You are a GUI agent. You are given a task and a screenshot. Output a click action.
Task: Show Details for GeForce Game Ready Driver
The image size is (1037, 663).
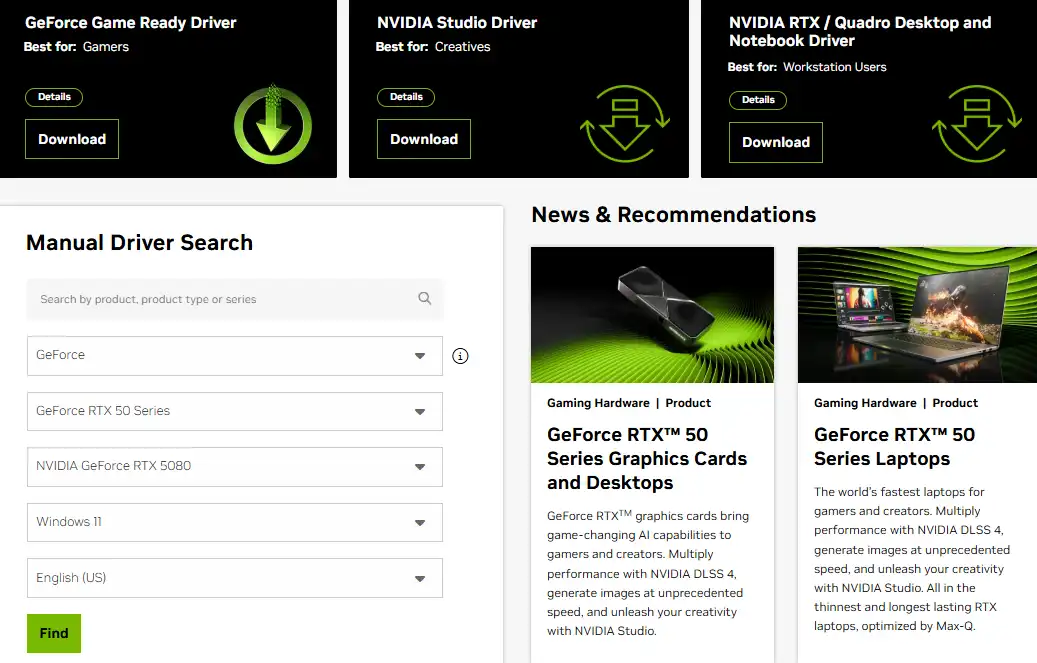coord(54,97)
